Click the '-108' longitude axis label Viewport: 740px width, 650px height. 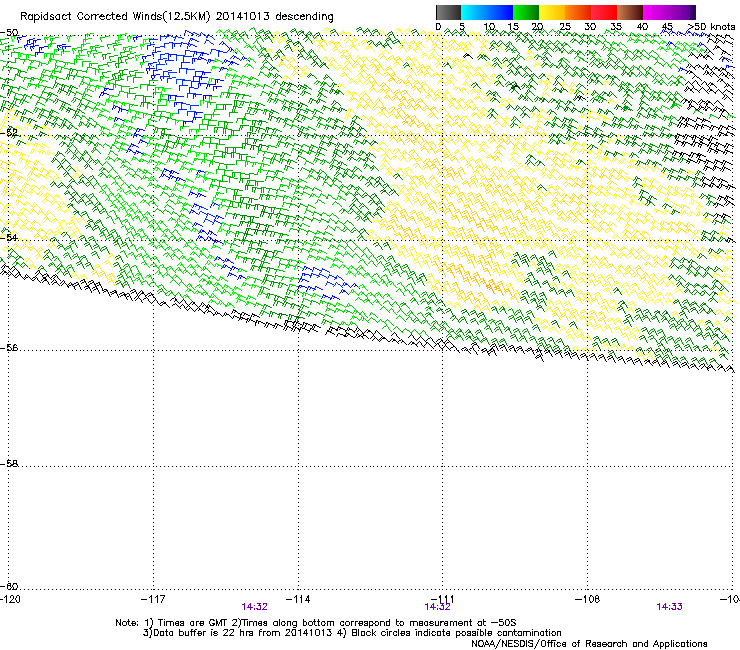click(588, 599)
